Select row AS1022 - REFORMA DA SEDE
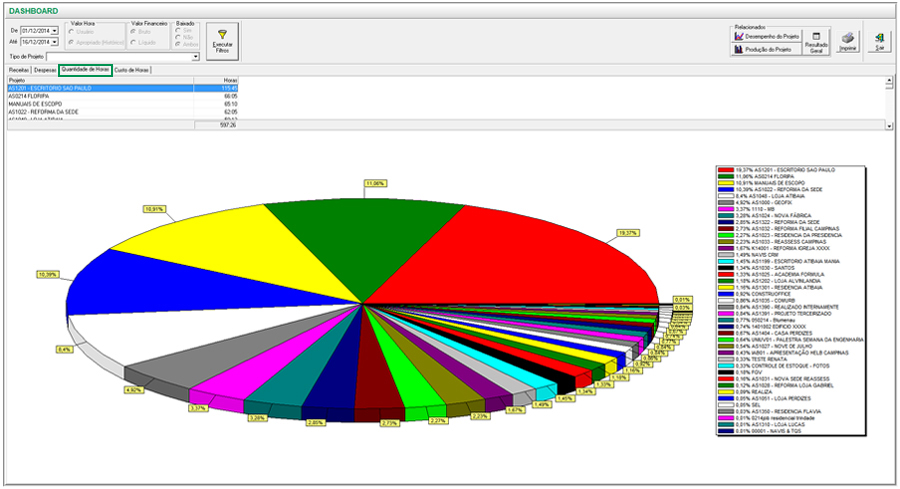The width and height of the screenshot is (900, 489). pyautogui.click(x=122, y=112)
